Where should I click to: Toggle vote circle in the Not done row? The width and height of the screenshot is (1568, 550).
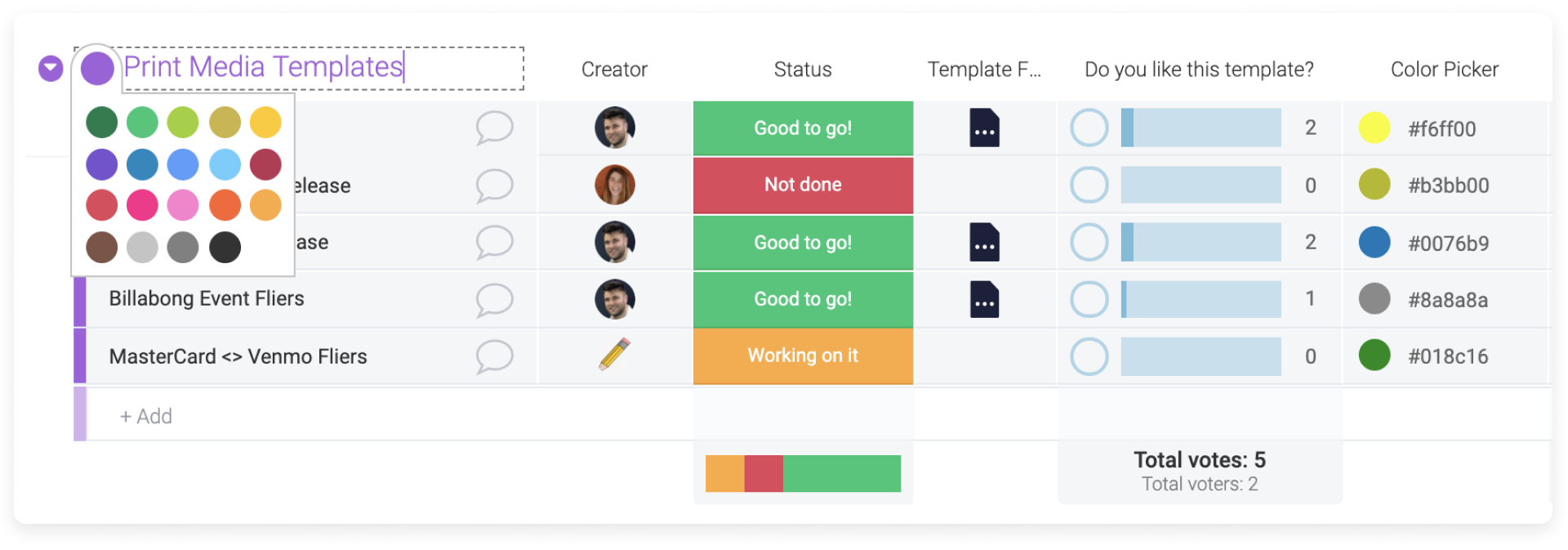tap(1089, 186)
